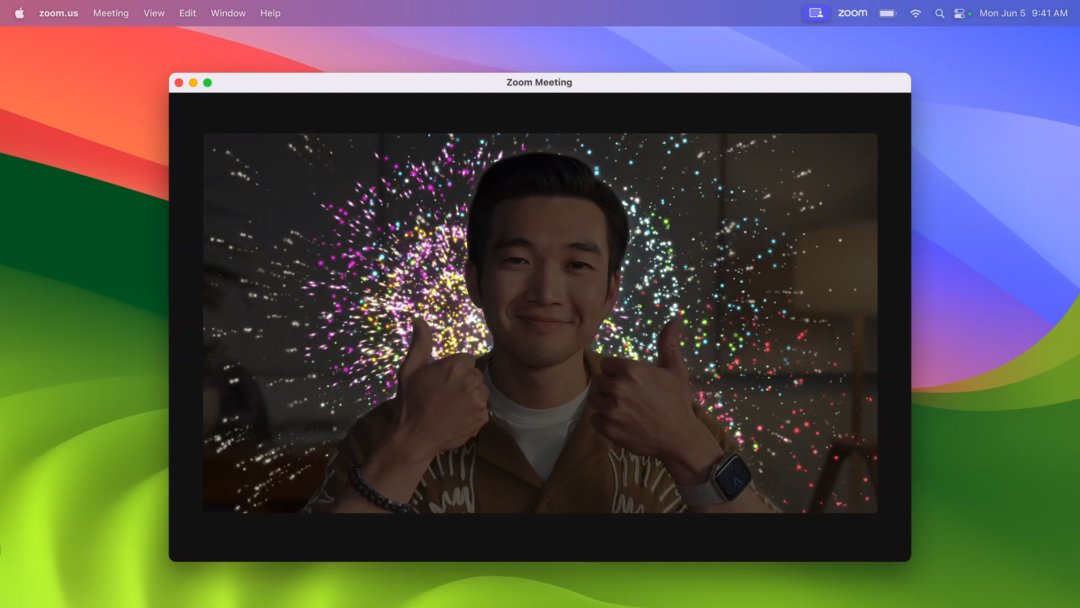Viewport: 1080px width, 608px height.
Task: Select the participant video feed with fireworks
Action: [540, 323]
